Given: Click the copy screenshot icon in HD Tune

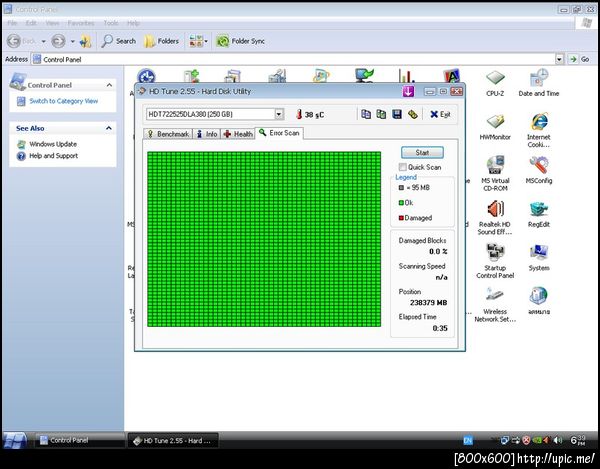Looking at the screenshot, I should click(x=381, y=114).
